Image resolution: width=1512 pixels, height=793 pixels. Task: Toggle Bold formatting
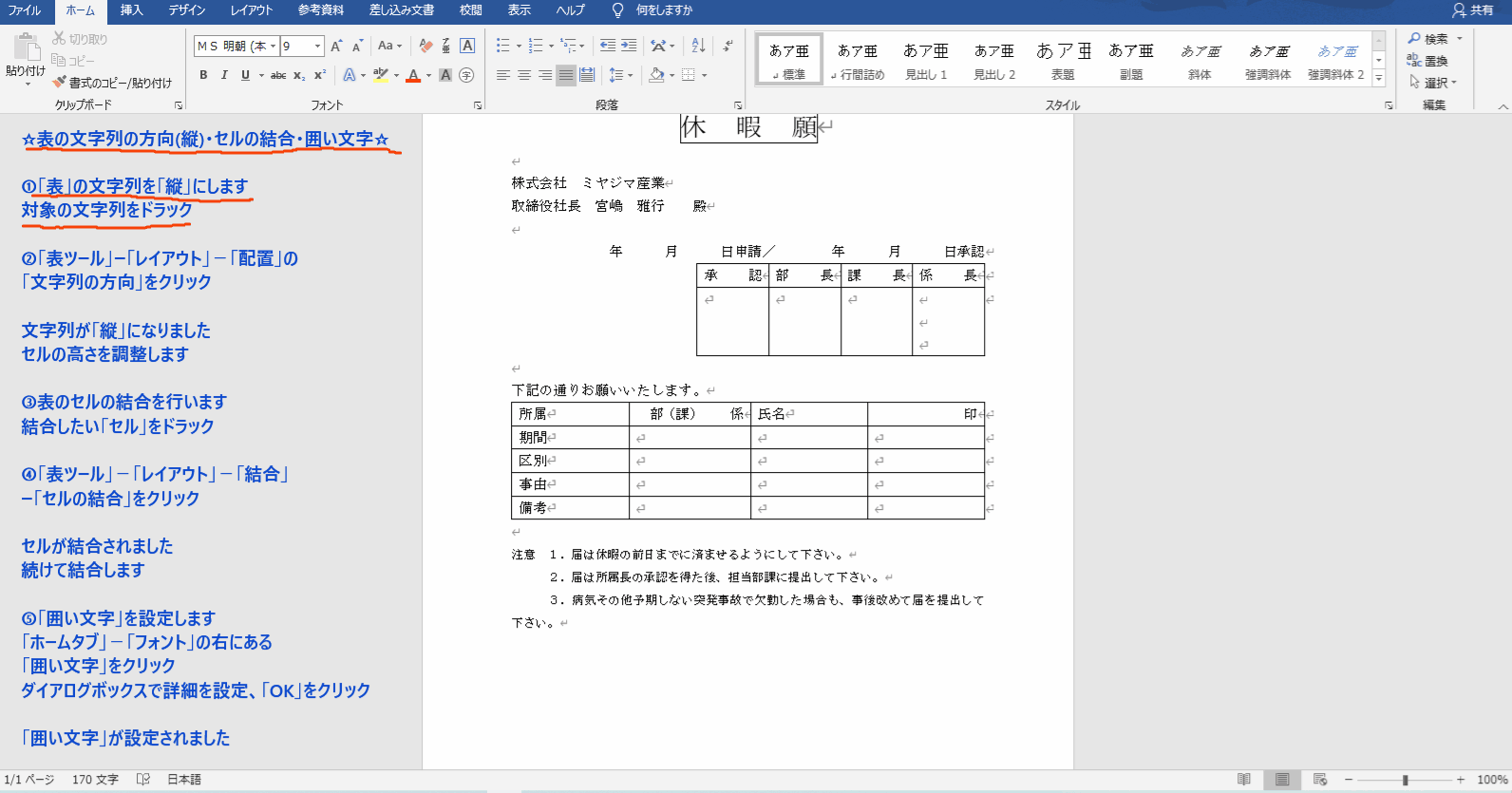(203, 75)
